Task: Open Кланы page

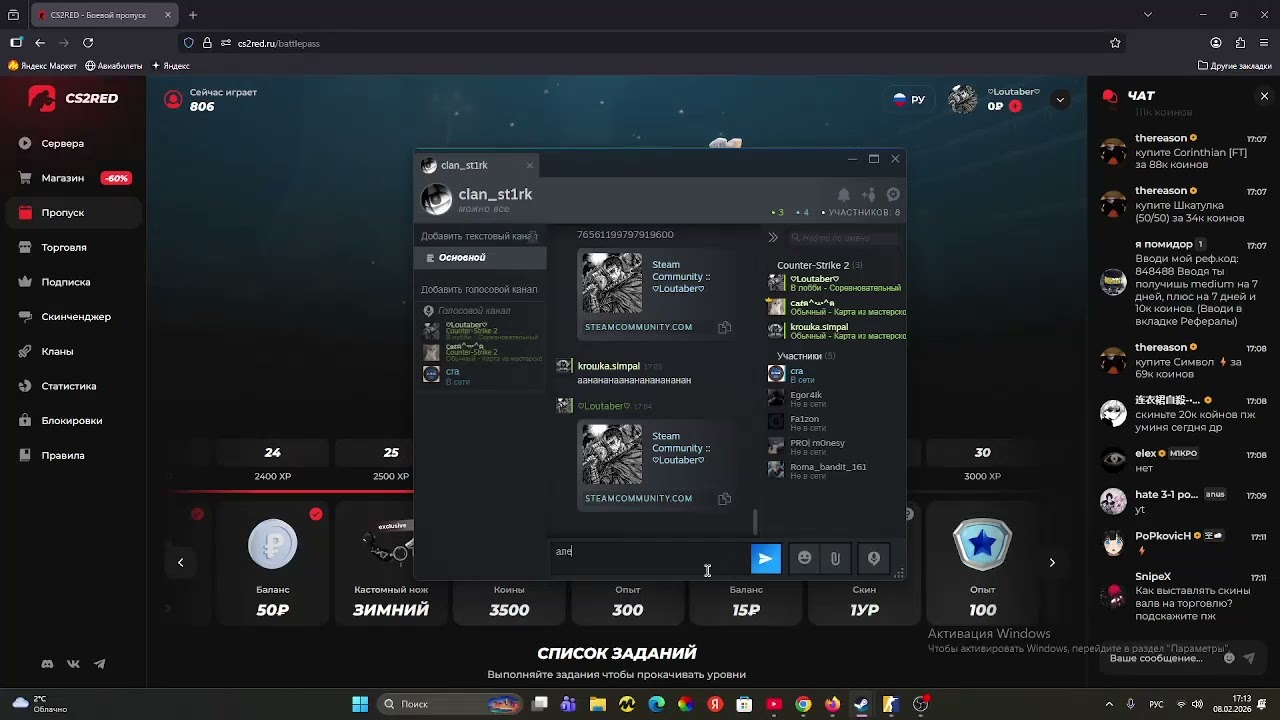Action: (x=57, y=351)
